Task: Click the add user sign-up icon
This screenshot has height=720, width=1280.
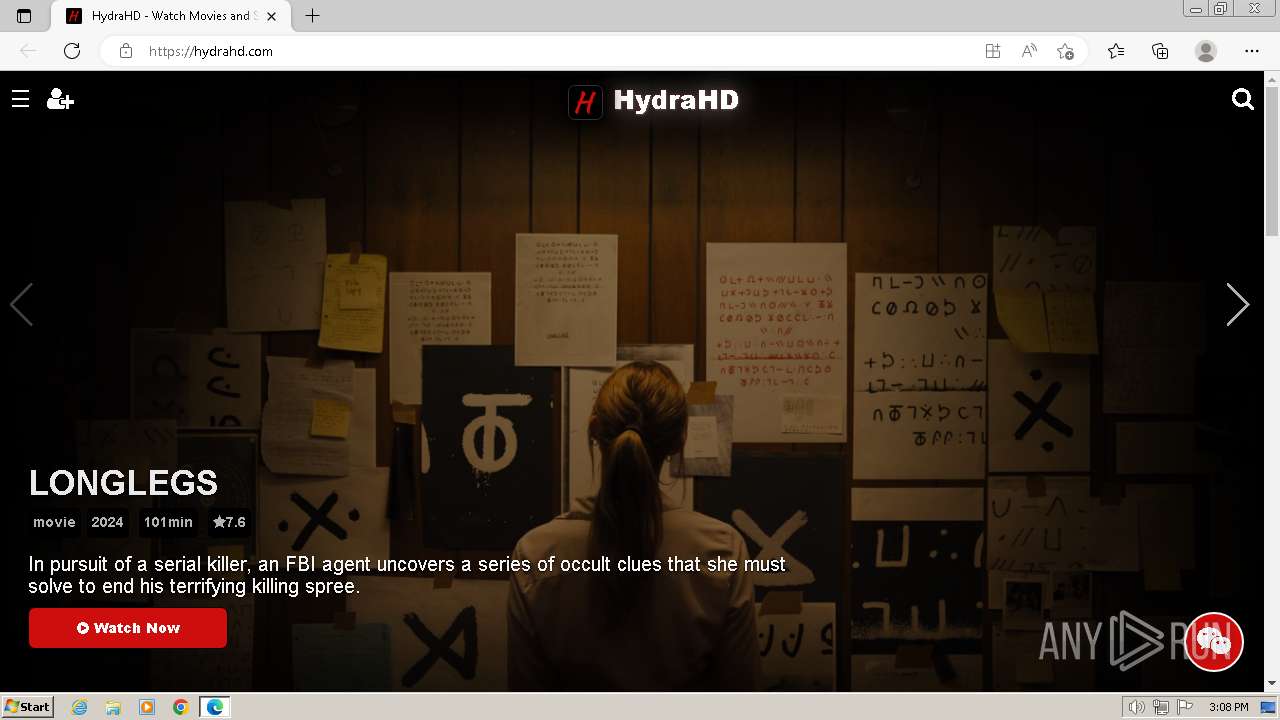Action: point(60,99)
